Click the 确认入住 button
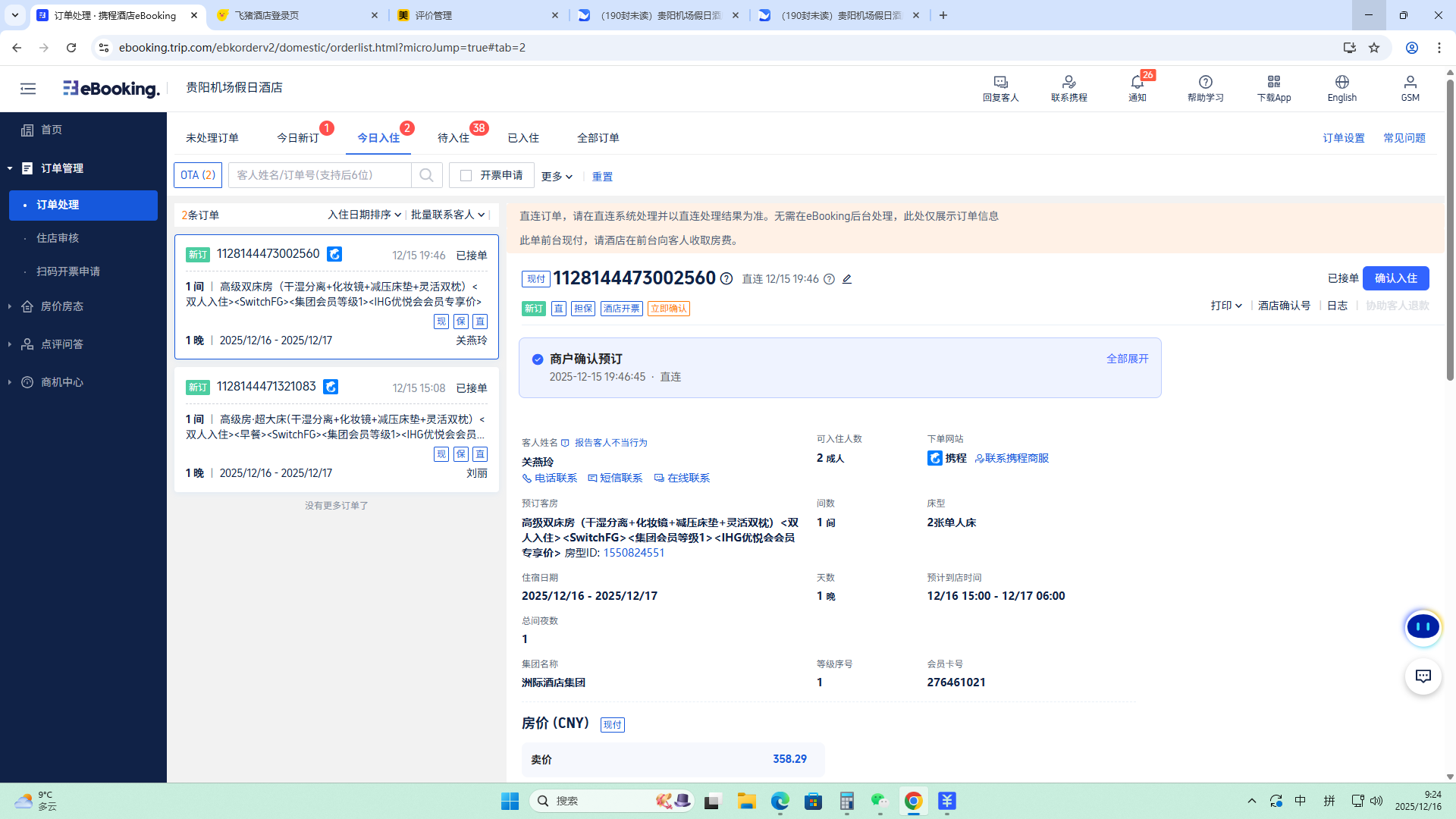 1395,278
